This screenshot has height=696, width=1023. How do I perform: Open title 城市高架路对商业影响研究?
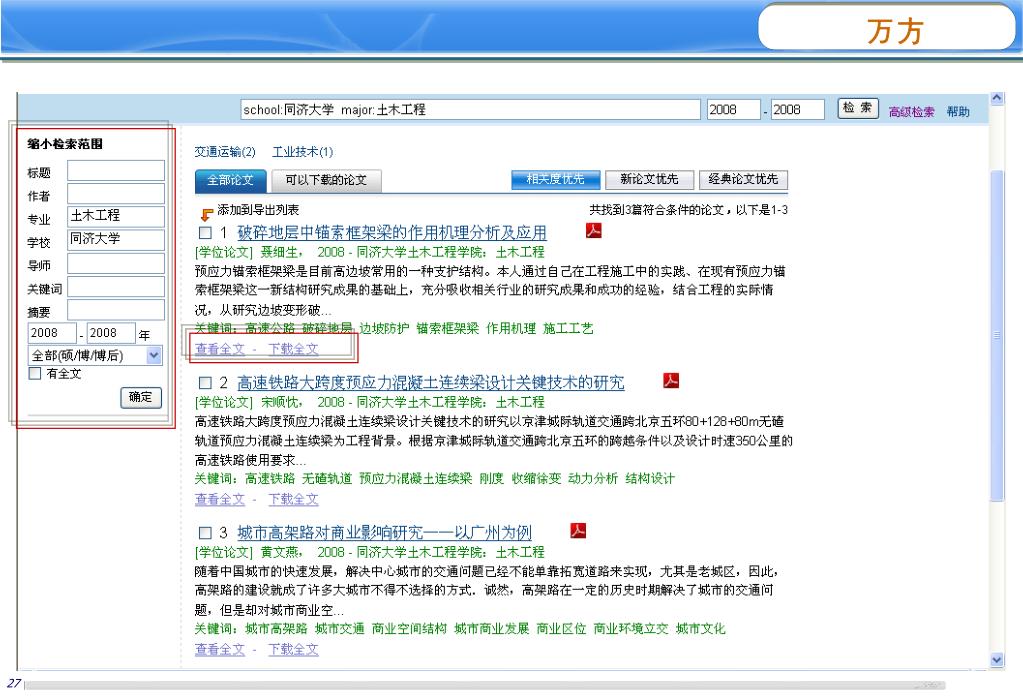384,533
